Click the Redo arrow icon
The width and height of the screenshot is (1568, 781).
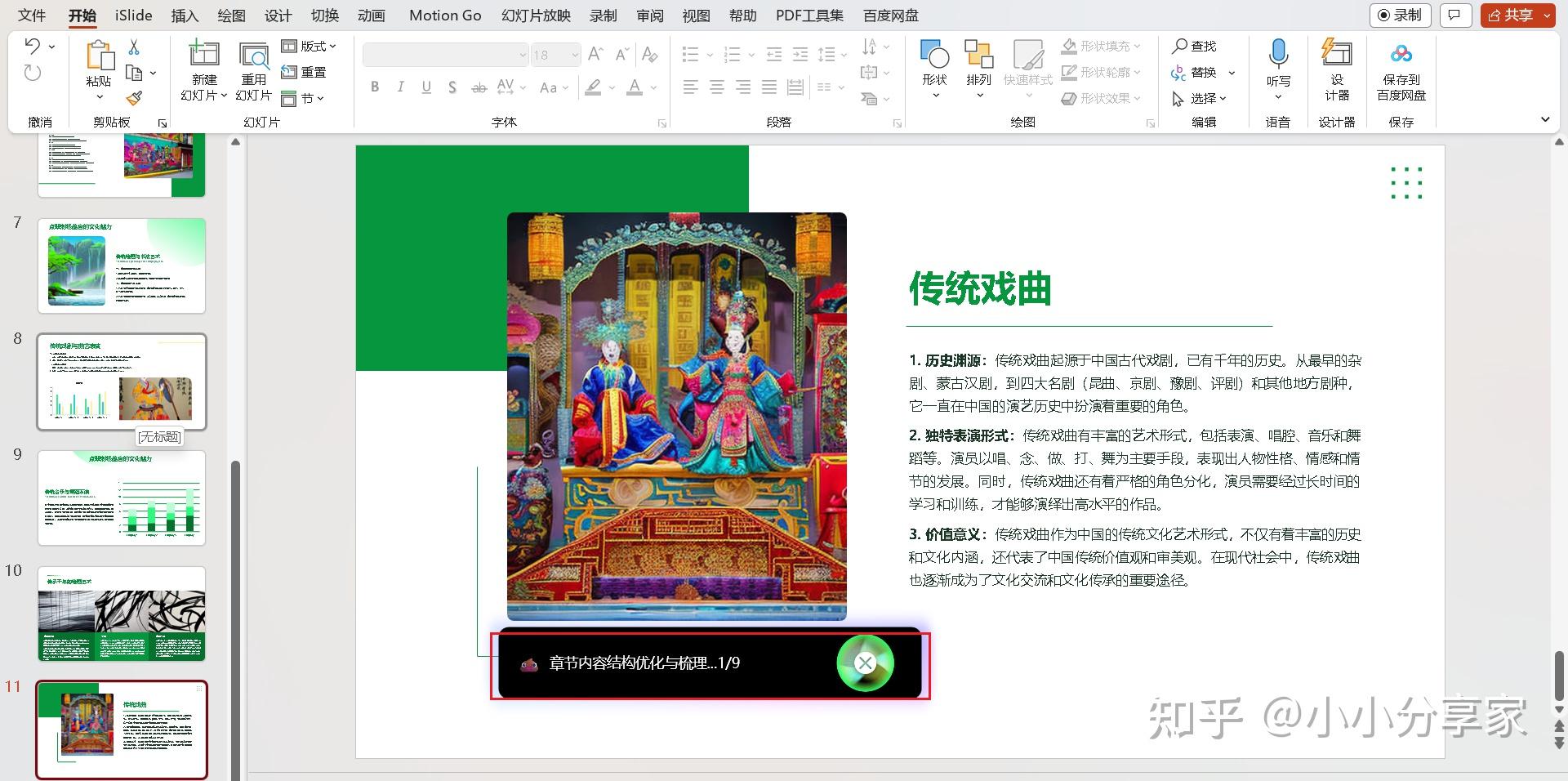tap(32, 73)
